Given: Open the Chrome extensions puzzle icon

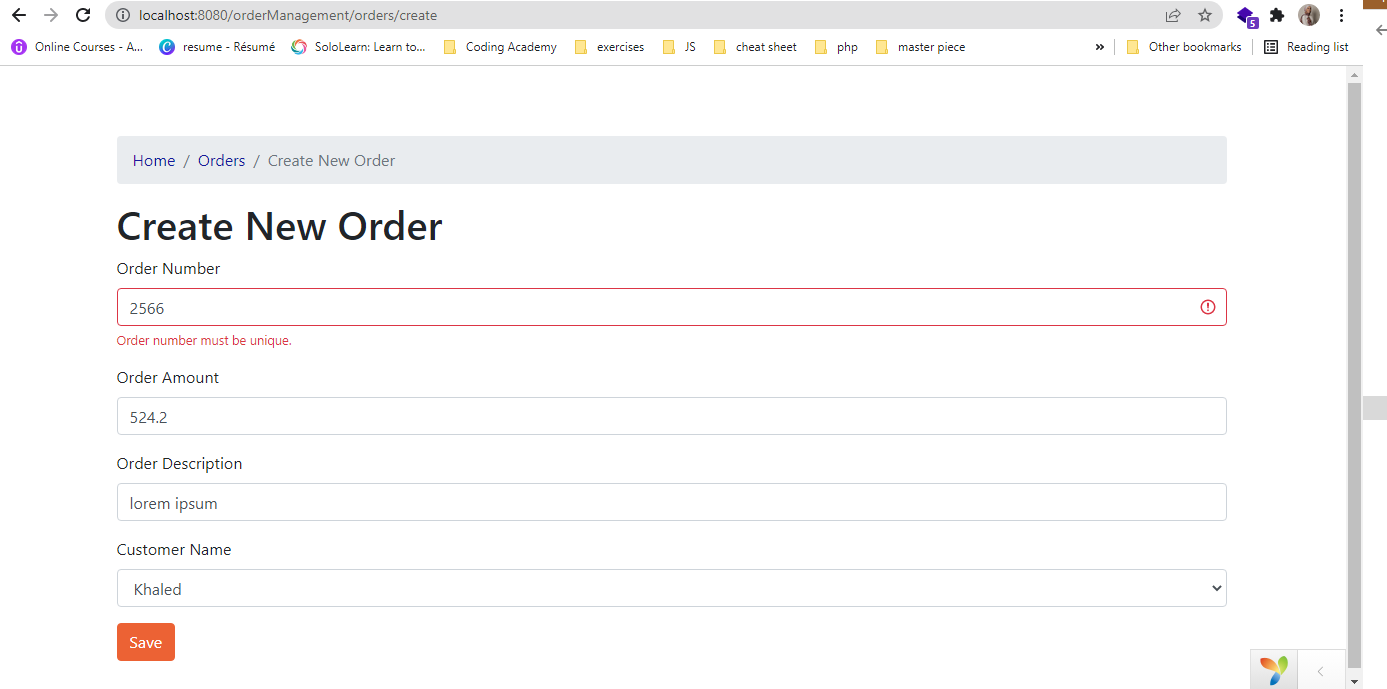Looking at the screenshot, I should click(1276, 15).
